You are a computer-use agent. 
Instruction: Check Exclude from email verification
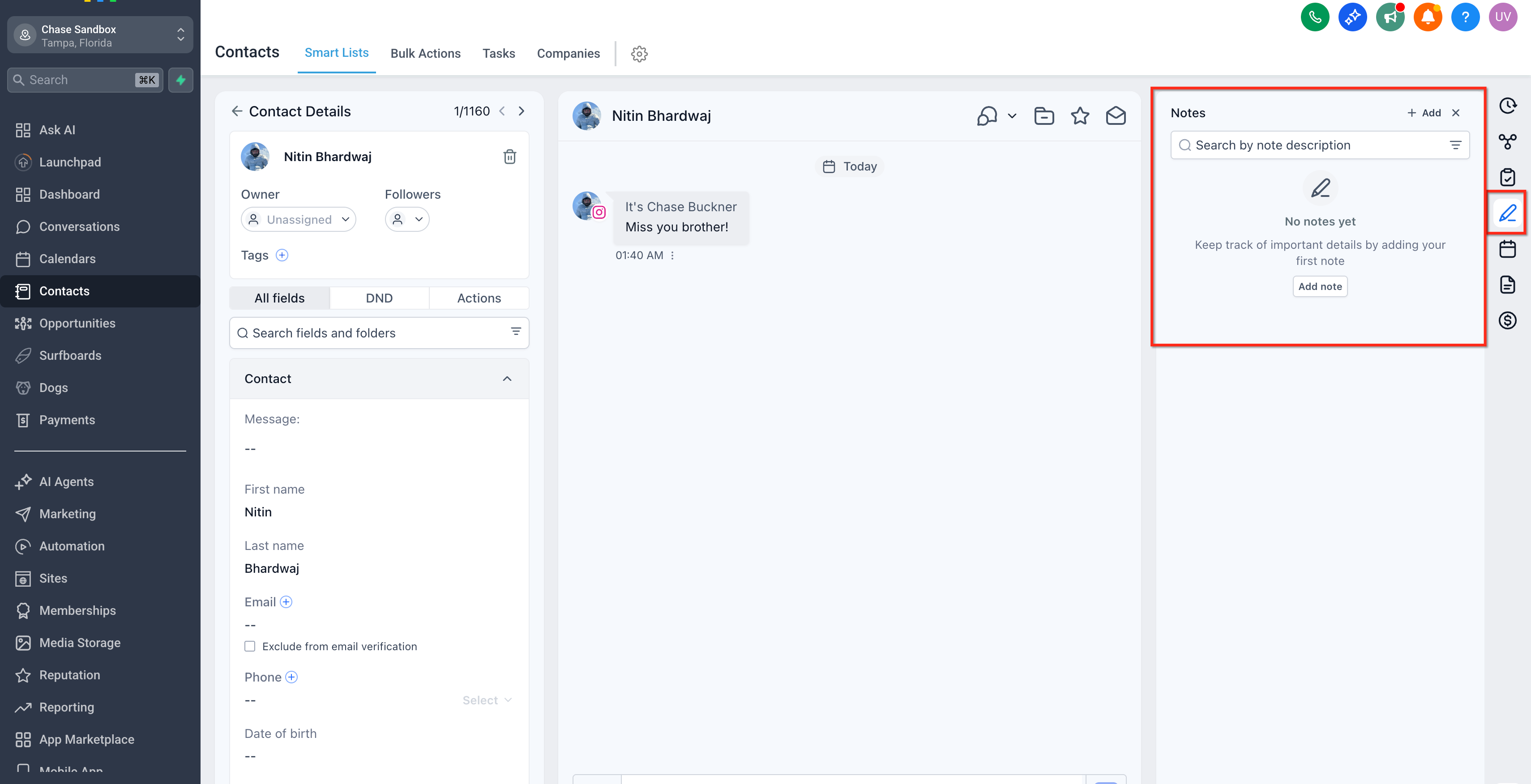pos(250,646)
